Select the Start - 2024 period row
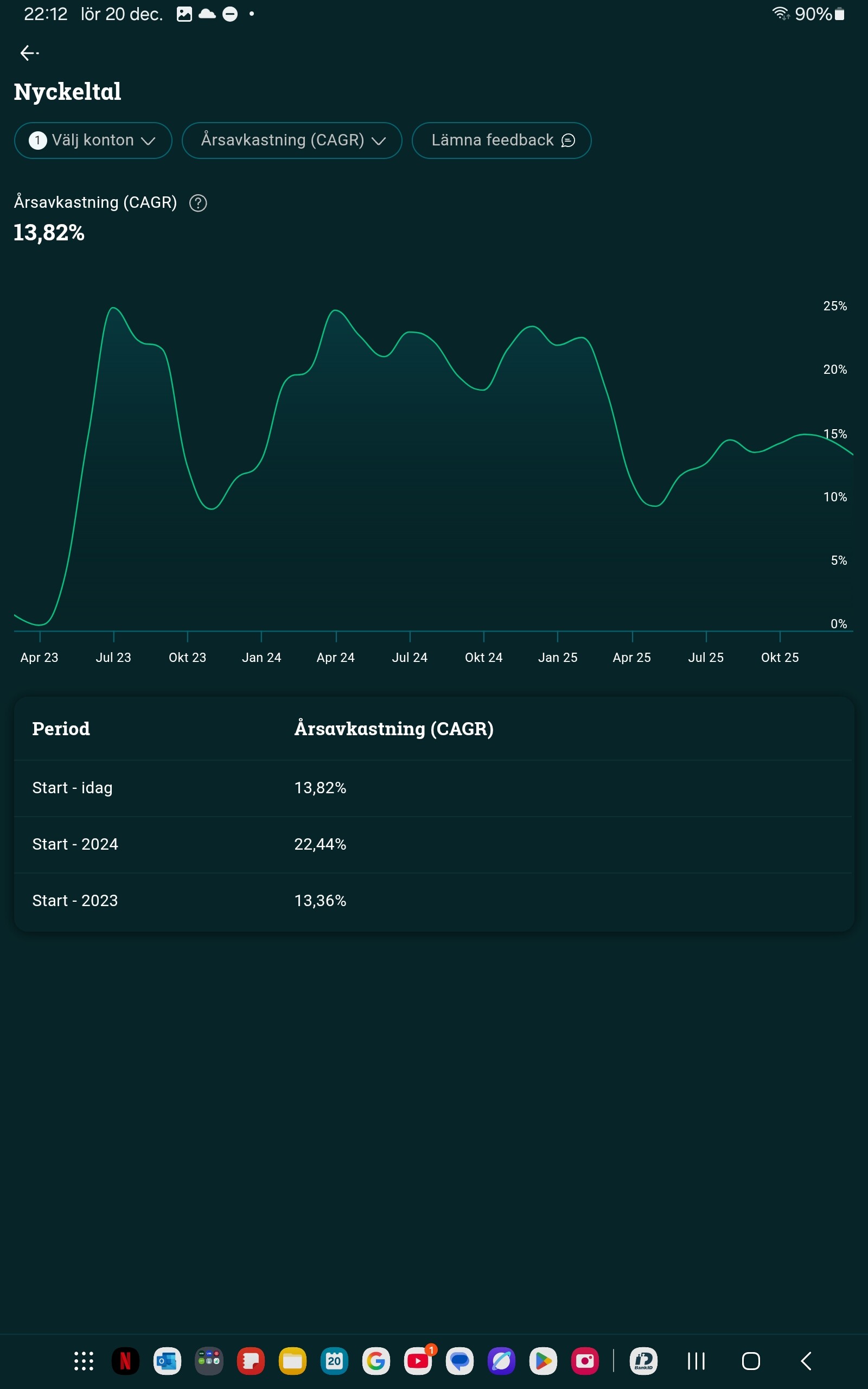This screenshot has width=868, height=1389. (x=433, y=844)
